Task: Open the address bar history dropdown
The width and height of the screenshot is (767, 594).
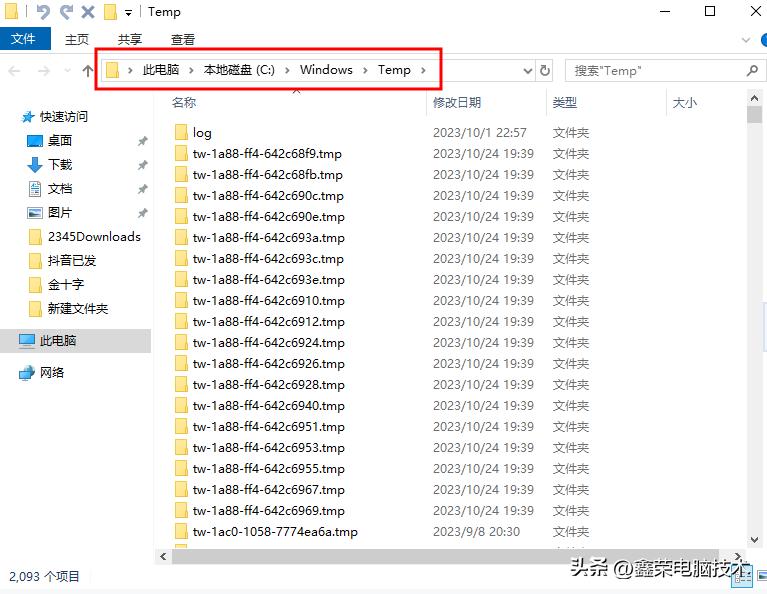Action: [x=528, y=70]
